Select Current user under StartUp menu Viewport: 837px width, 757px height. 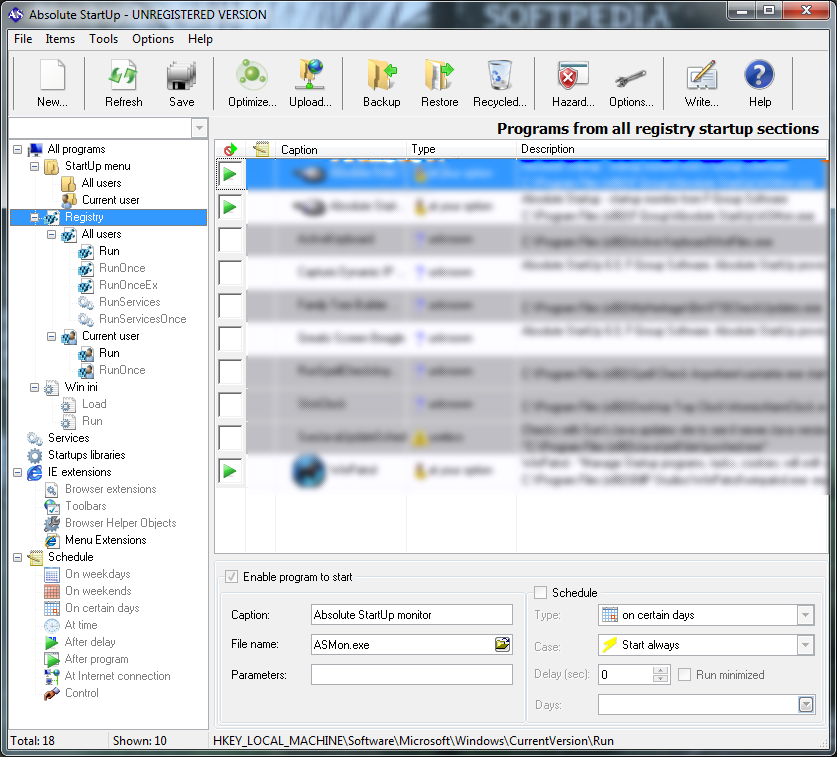[x=110, y=200]
